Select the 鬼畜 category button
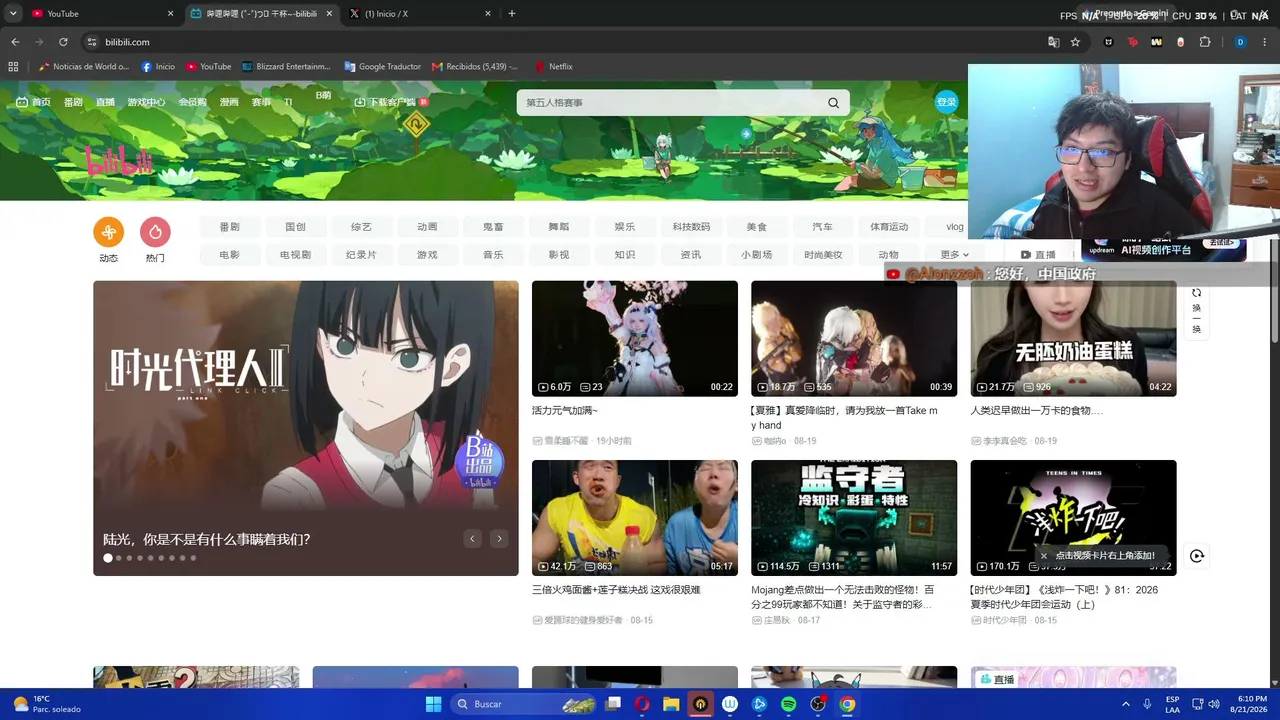1280x720 pixels. 493,227
